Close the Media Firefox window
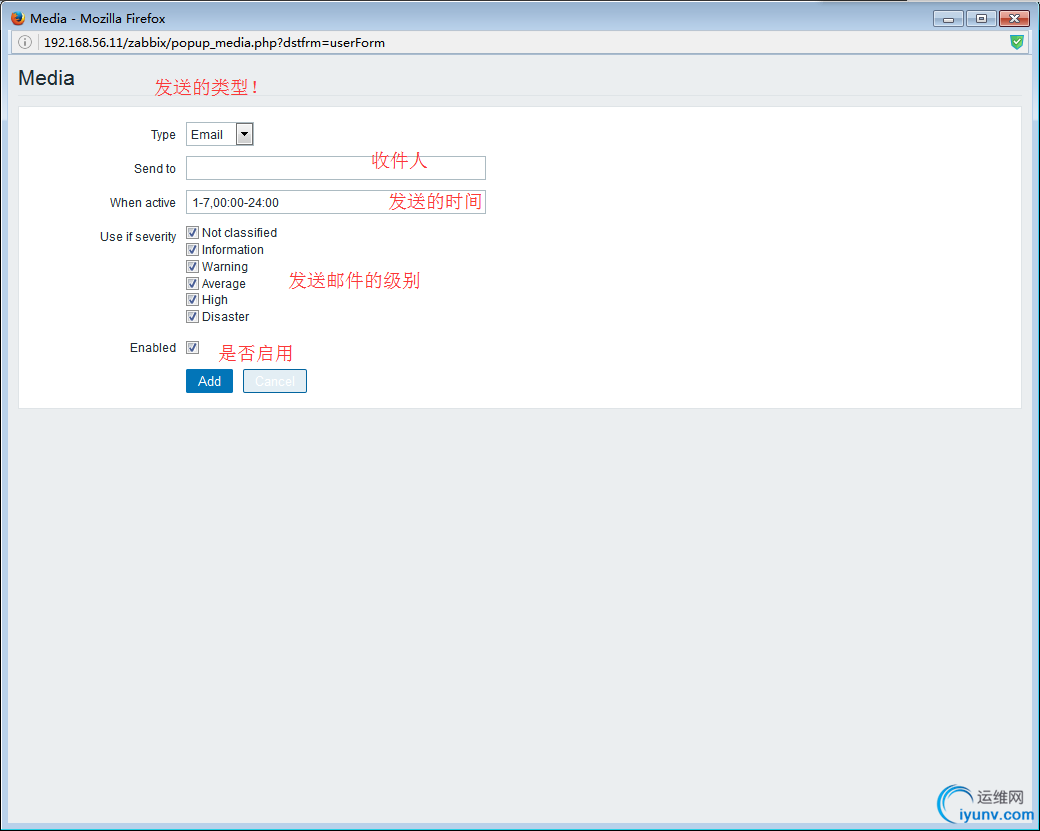The width and height of the screenshot is (1040, 831). [x=1014, y=19]
